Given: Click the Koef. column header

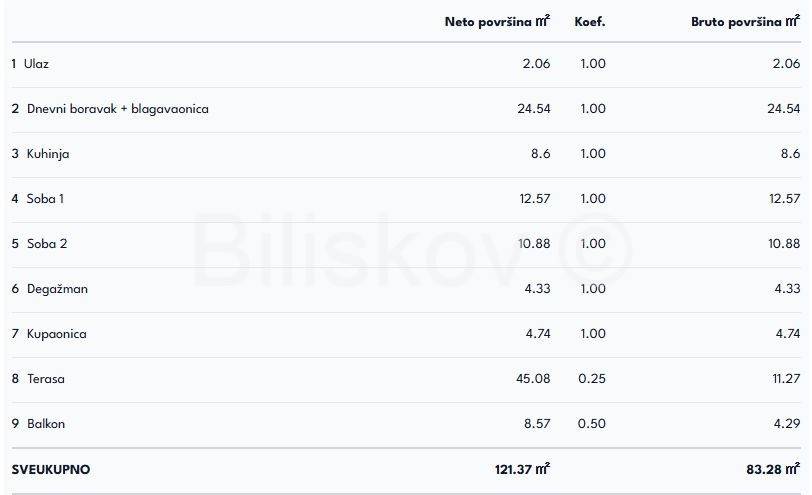Looking at the screenshot, I should [590, 21].
